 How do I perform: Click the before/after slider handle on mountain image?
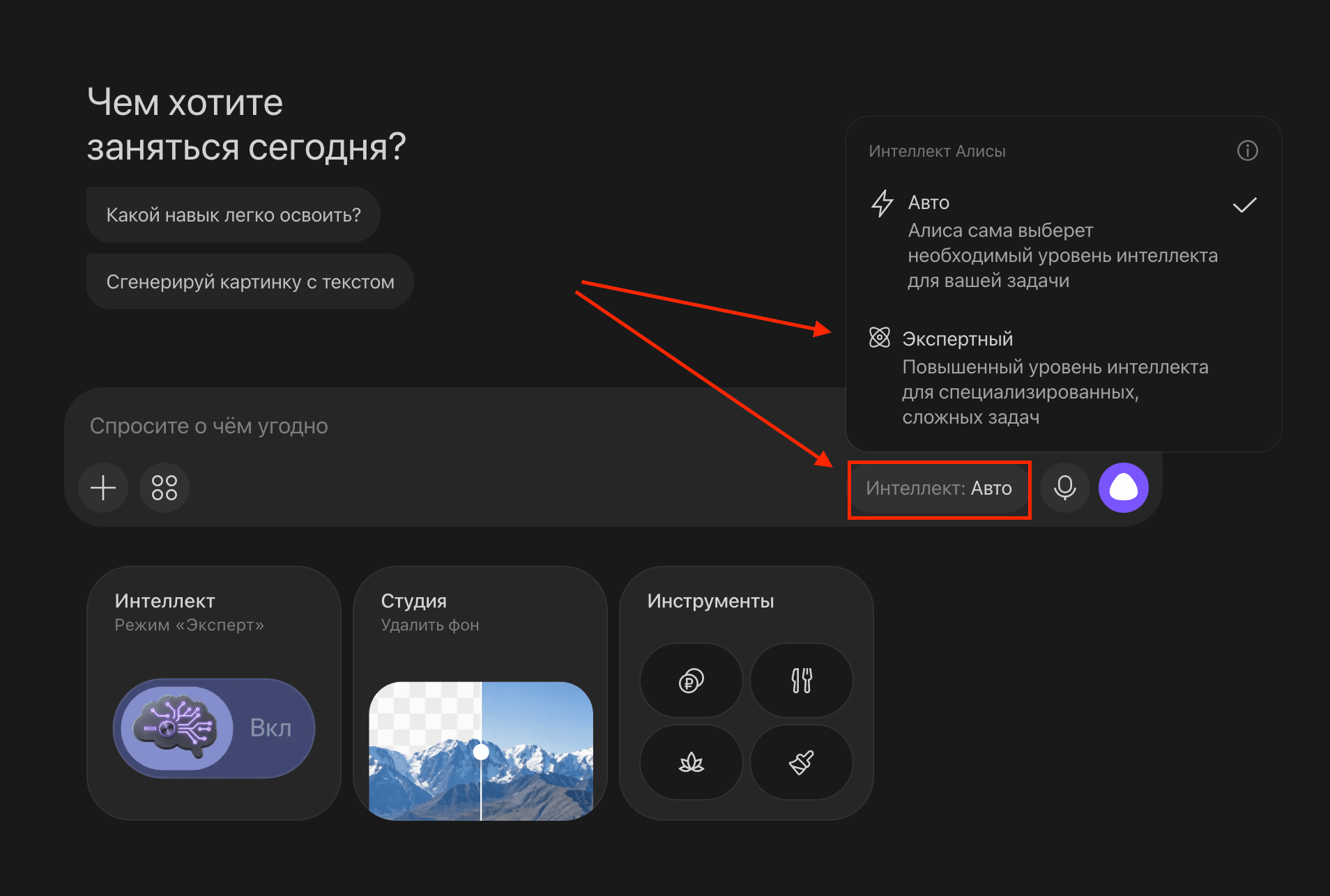(481, 752)
